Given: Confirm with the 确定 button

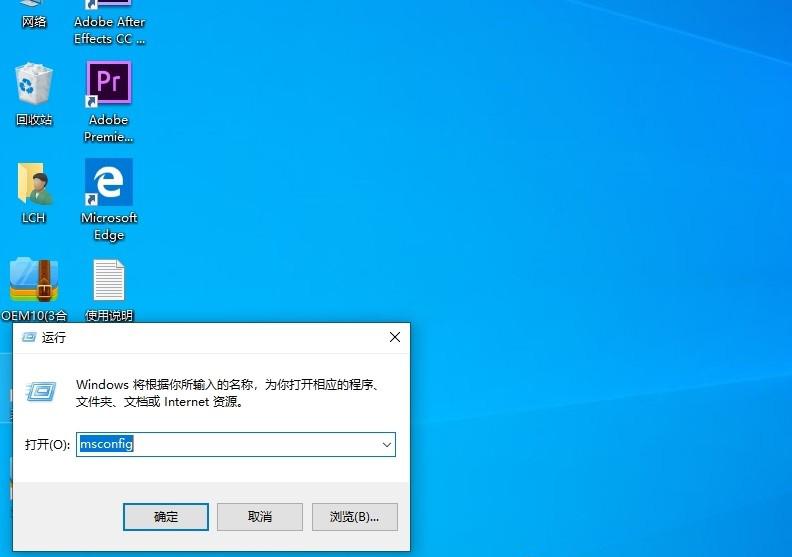Looking at the screenshot, I should 166,517.
